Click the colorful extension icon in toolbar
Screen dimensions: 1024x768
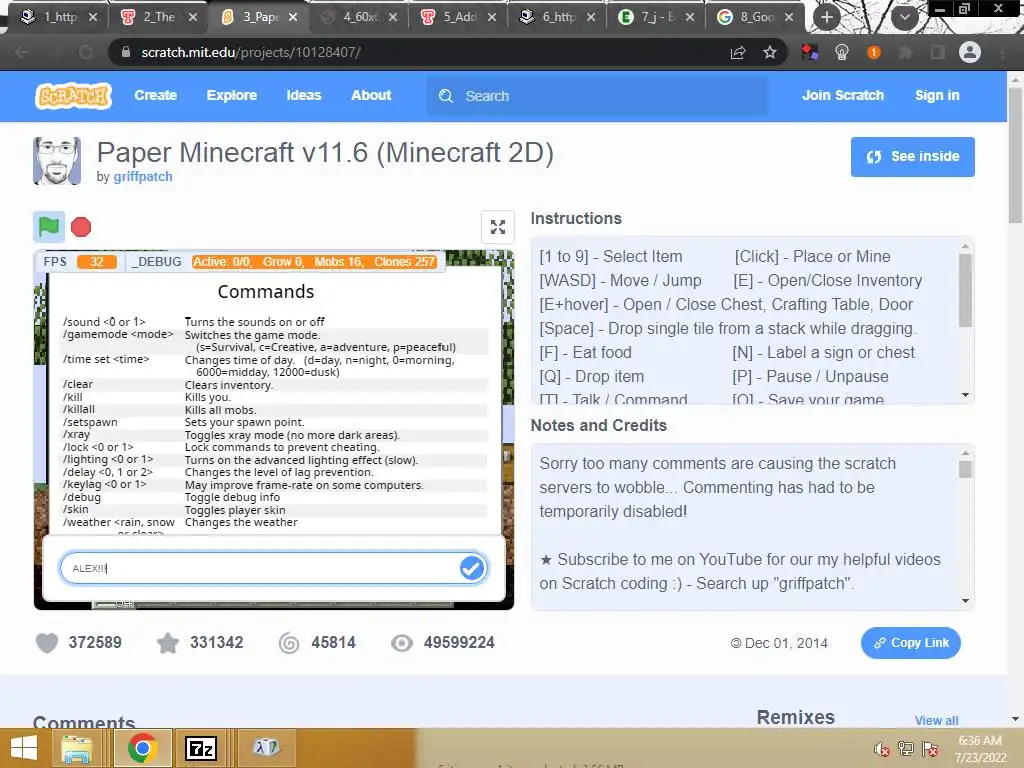[810, 52]
